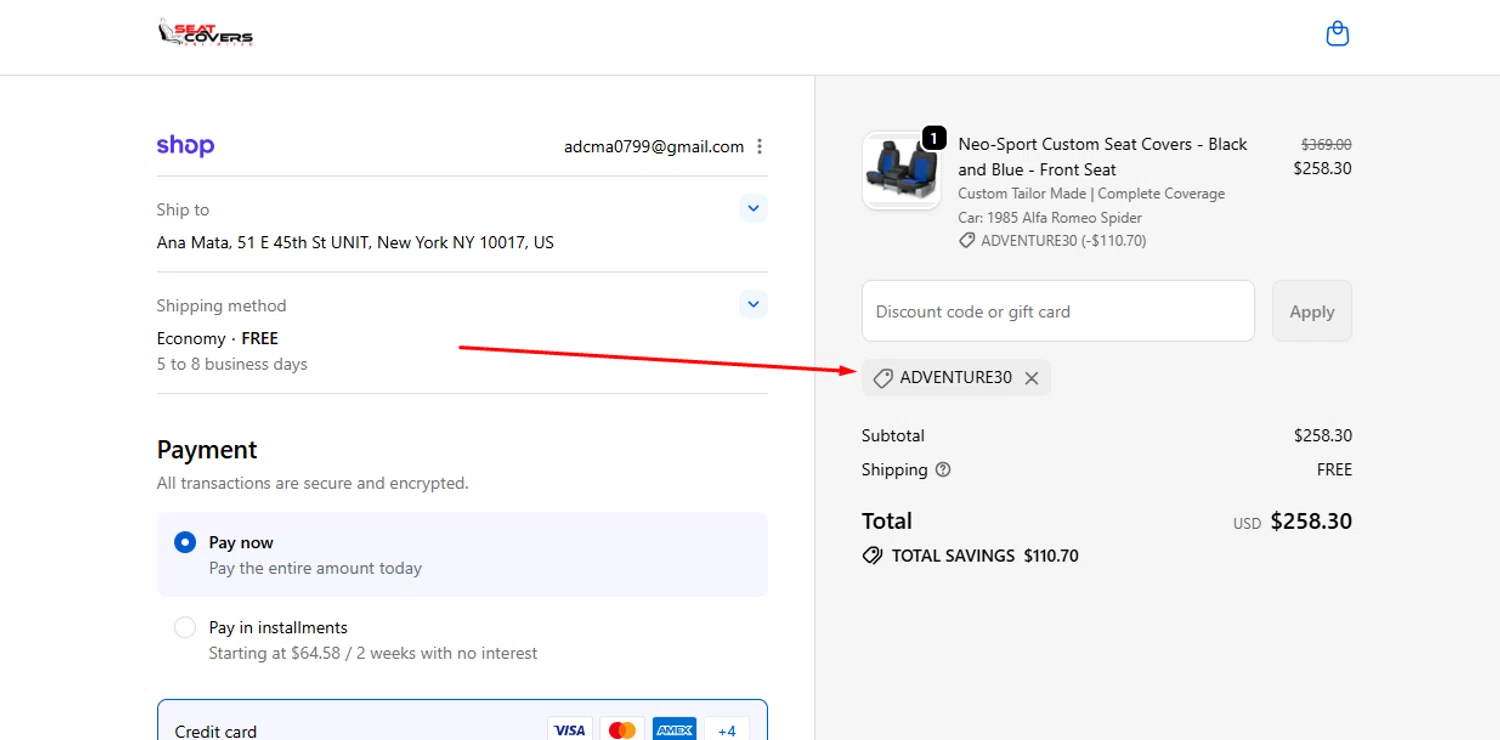This screenshot has width=1500, height=740.
Task: Click the struck-through $369.00 price
Action: pos(1326,144)
